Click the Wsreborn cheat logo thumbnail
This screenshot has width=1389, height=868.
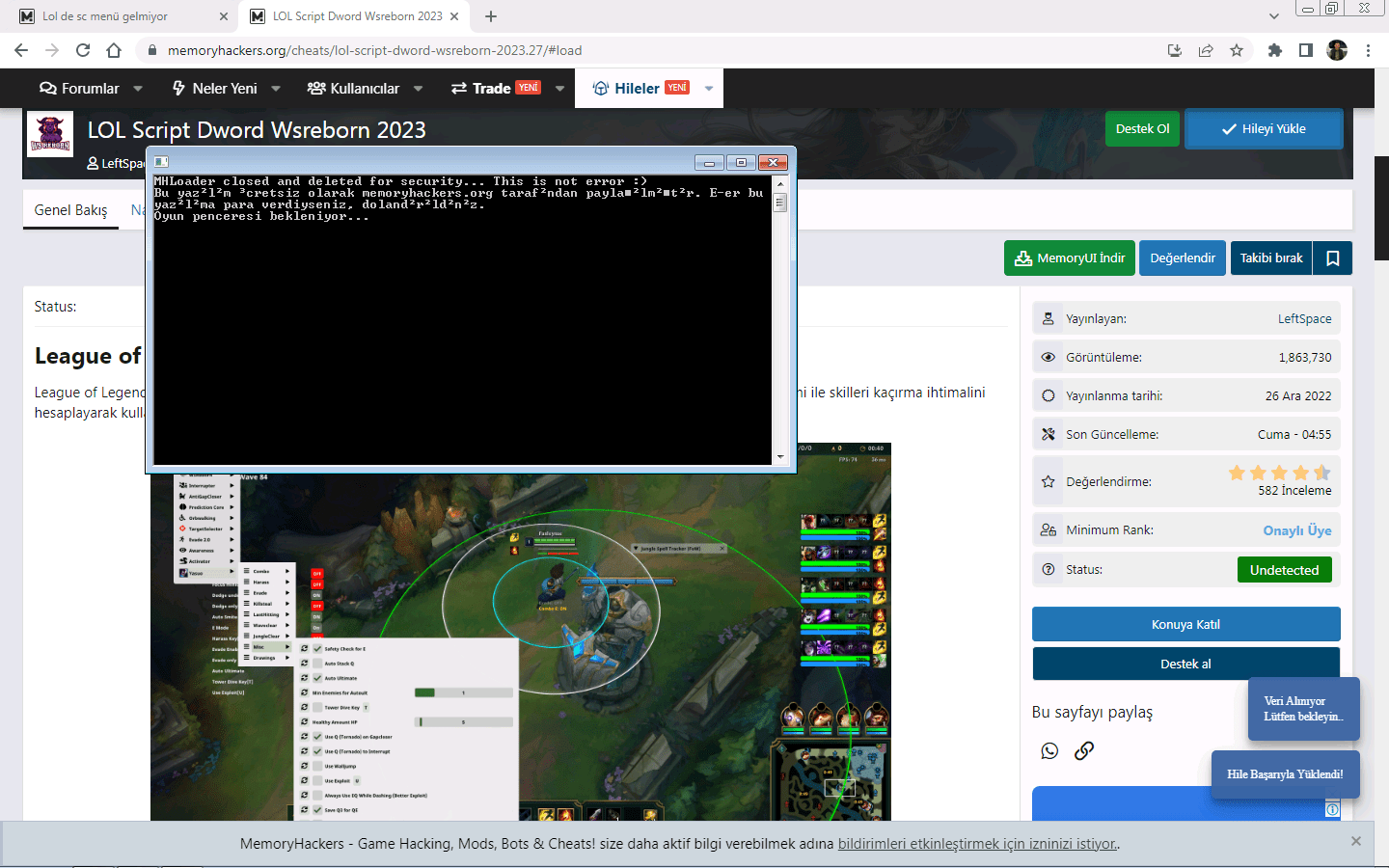(x=50, y=134)
